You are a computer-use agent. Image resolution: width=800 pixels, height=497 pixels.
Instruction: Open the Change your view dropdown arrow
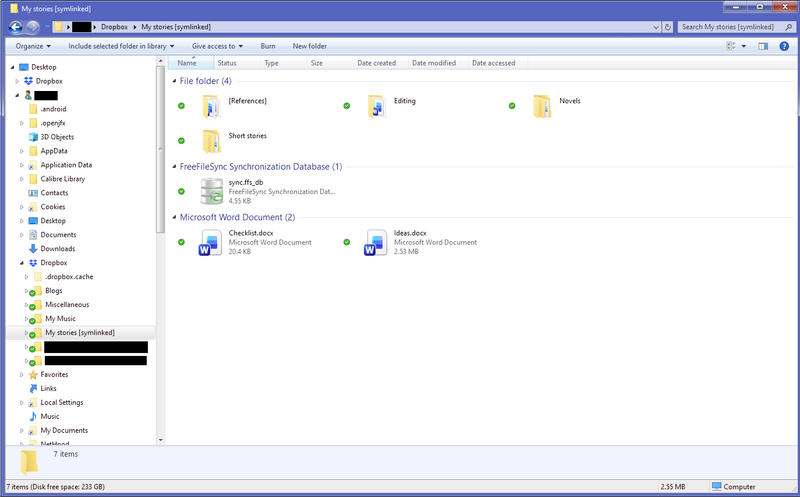743,46
